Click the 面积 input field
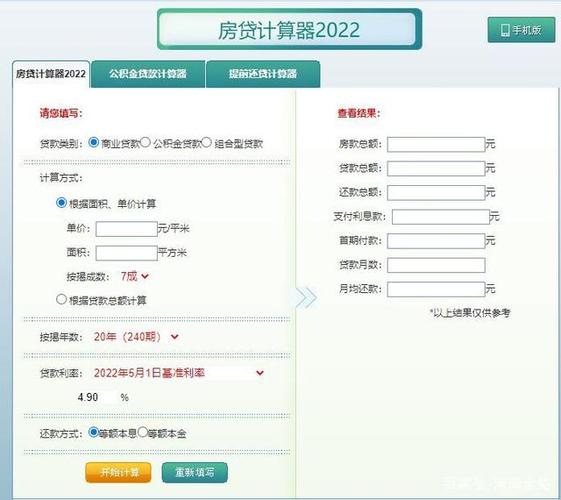Screen dimensions: 561x500 (126, 253)
